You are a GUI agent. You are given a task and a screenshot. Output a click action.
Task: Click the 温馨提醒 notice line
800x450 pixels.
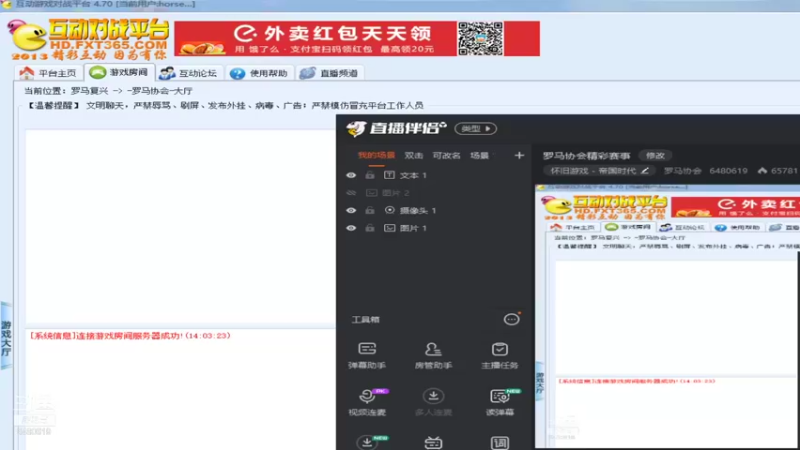224,106
